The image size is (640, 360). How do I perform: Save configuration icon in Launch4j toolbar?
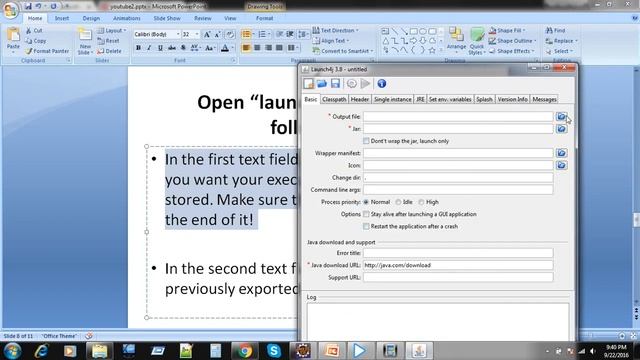click(x=336, y=84)
